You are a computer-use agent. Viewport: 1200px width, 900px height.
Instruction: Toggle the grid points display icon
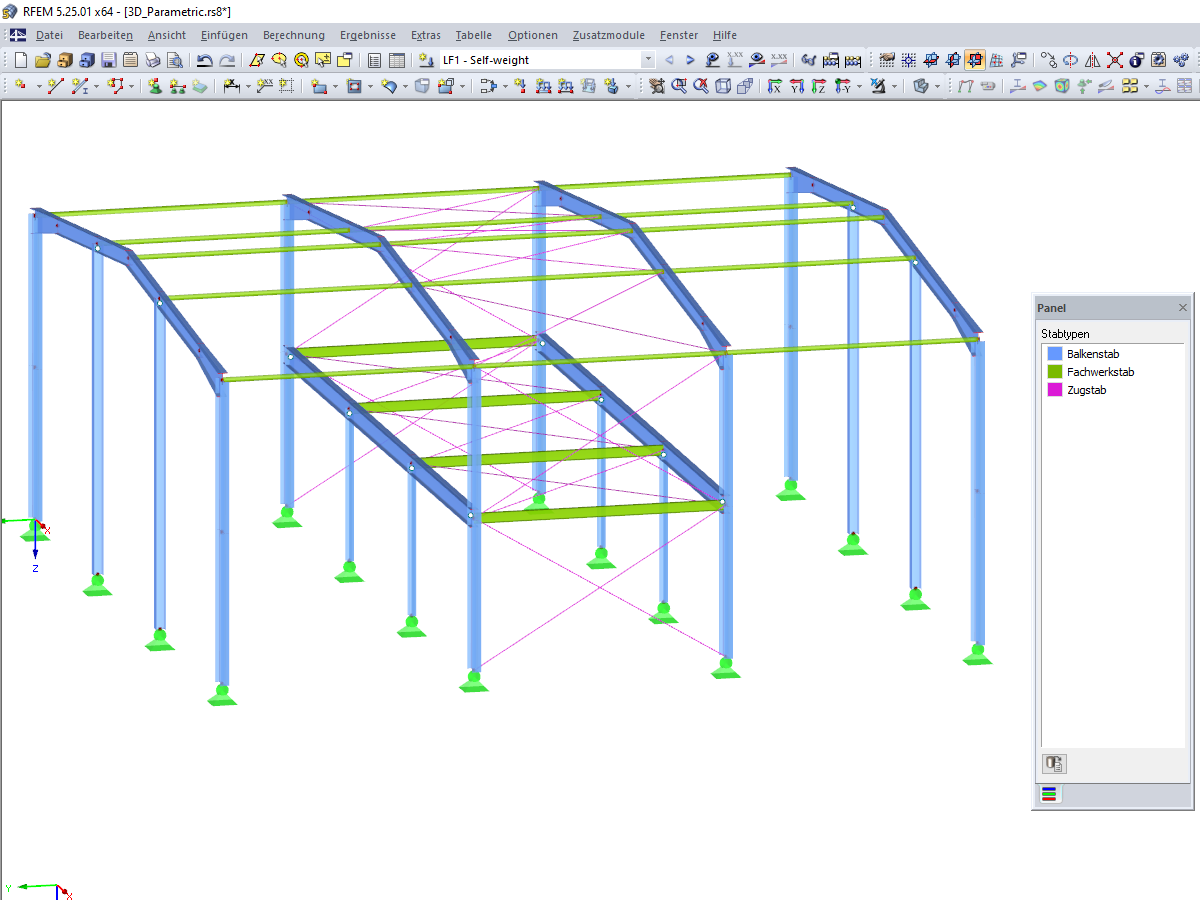coord(886,60)
